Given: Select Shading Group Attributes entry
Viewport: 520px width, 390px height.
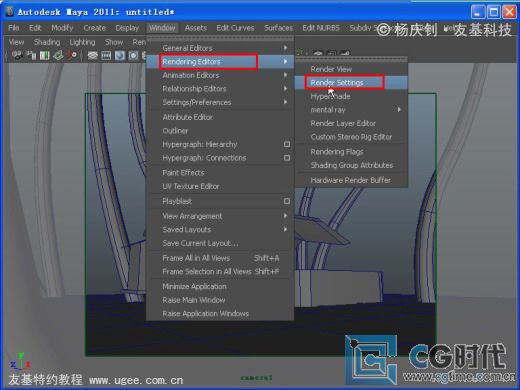Looking at the screenshot, I should (351, 165).
